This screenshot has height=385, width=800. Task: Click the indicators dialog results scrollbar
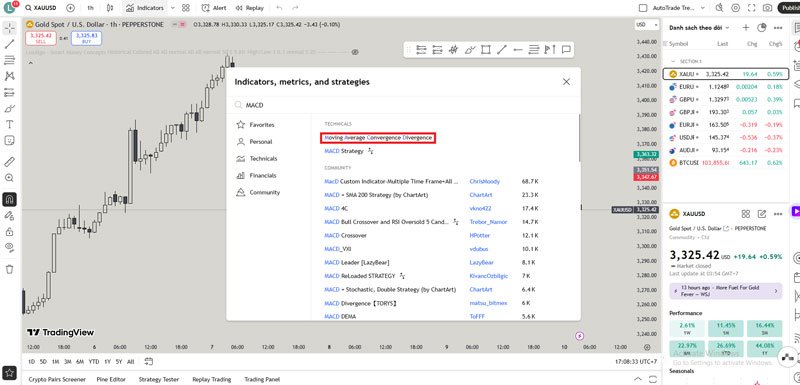click(579, 138)
